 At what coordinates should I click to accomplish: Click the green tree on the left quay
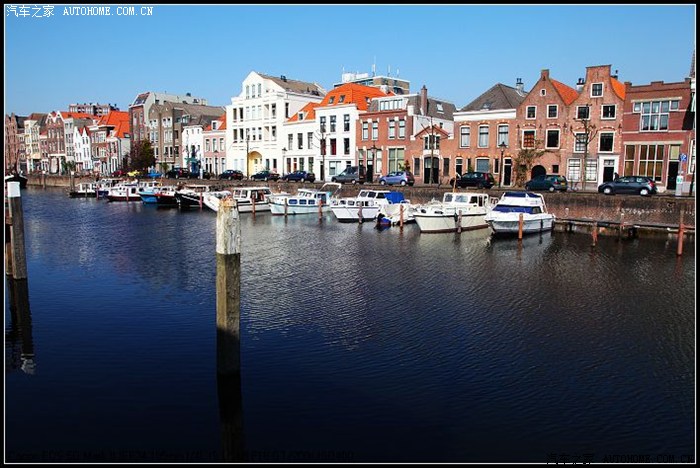click(x=141, y=155)
